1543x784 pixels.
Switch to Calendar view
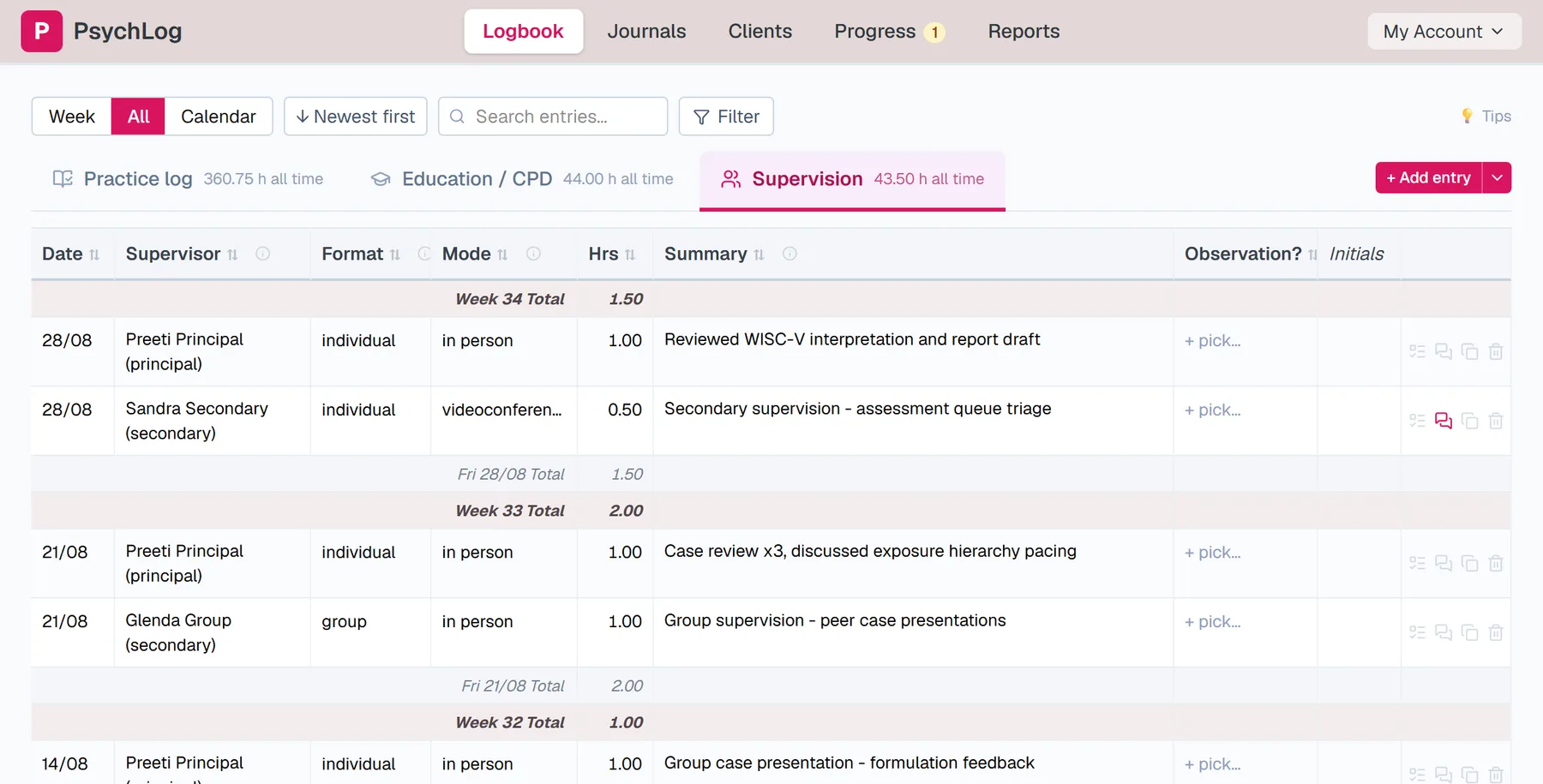click(219, 117)
